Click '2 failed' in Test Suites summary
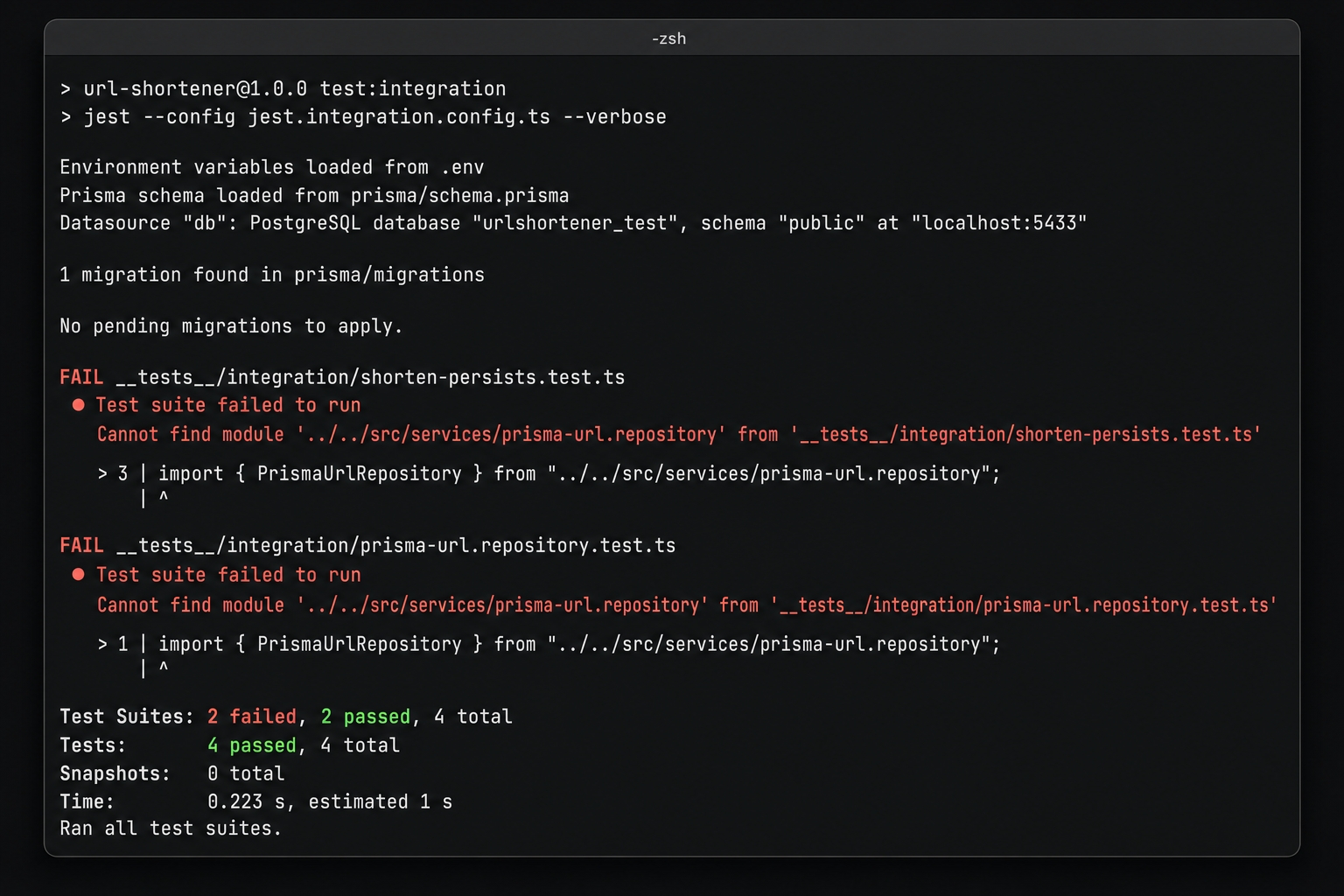 [252, 717]
